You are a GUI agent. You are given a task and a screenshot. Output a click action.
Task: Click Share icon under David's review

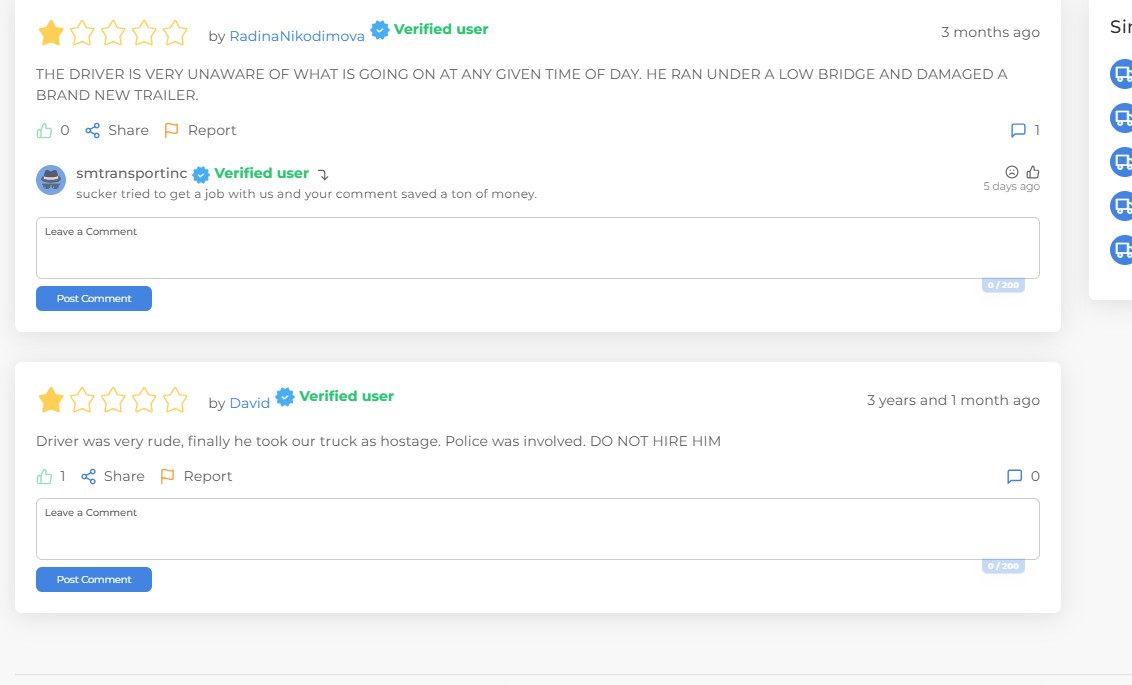(88, 476)
